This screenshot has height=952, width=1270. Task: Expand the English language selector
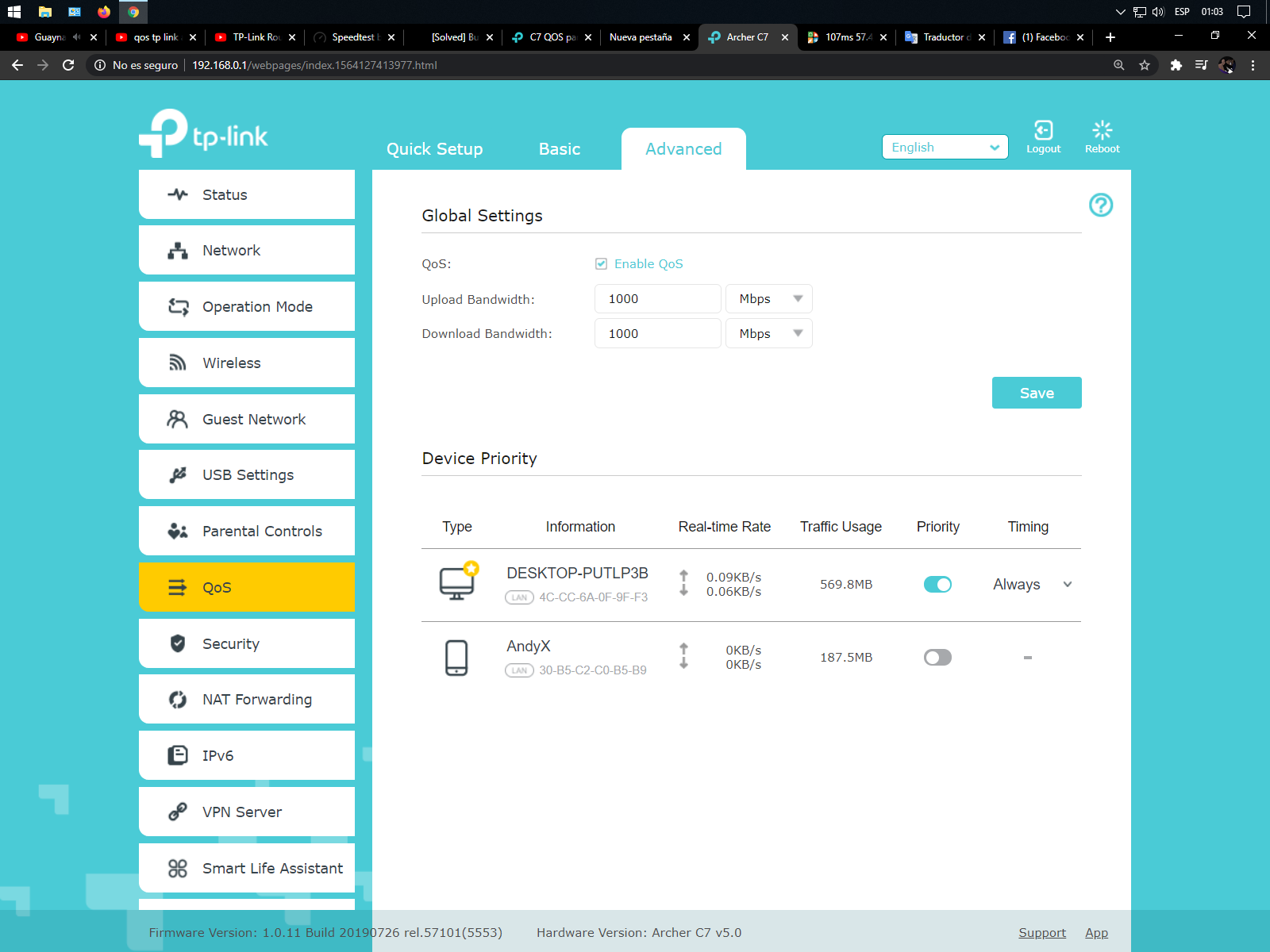point(945,148)
